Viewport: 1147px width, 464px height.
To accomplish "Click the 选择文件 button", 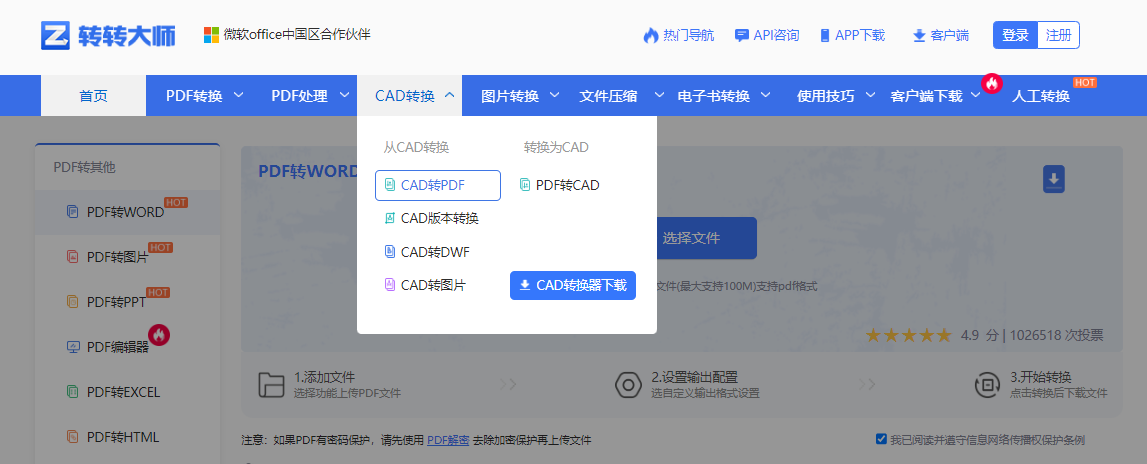I will click(691, 238).
